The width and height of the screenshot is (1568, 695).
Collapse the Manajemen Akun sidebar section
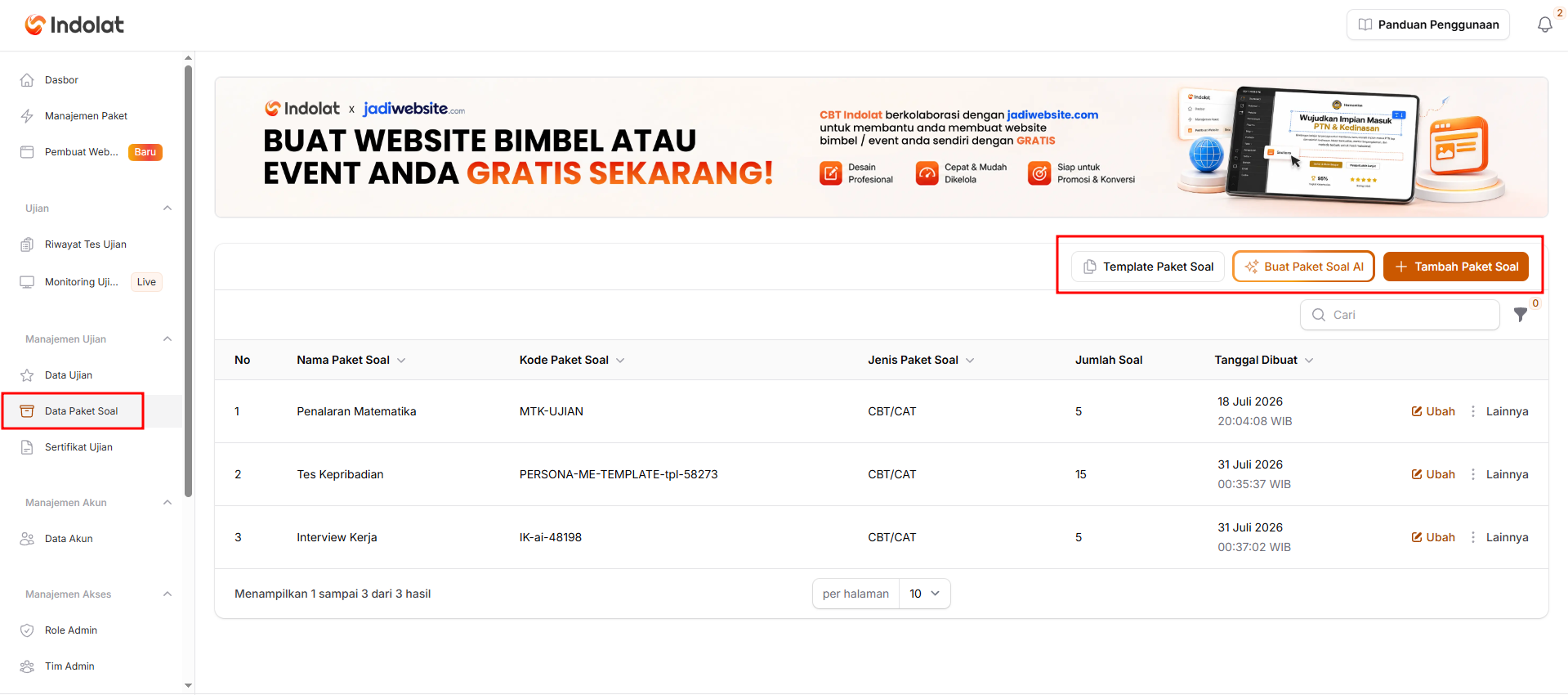coord(168,503)
